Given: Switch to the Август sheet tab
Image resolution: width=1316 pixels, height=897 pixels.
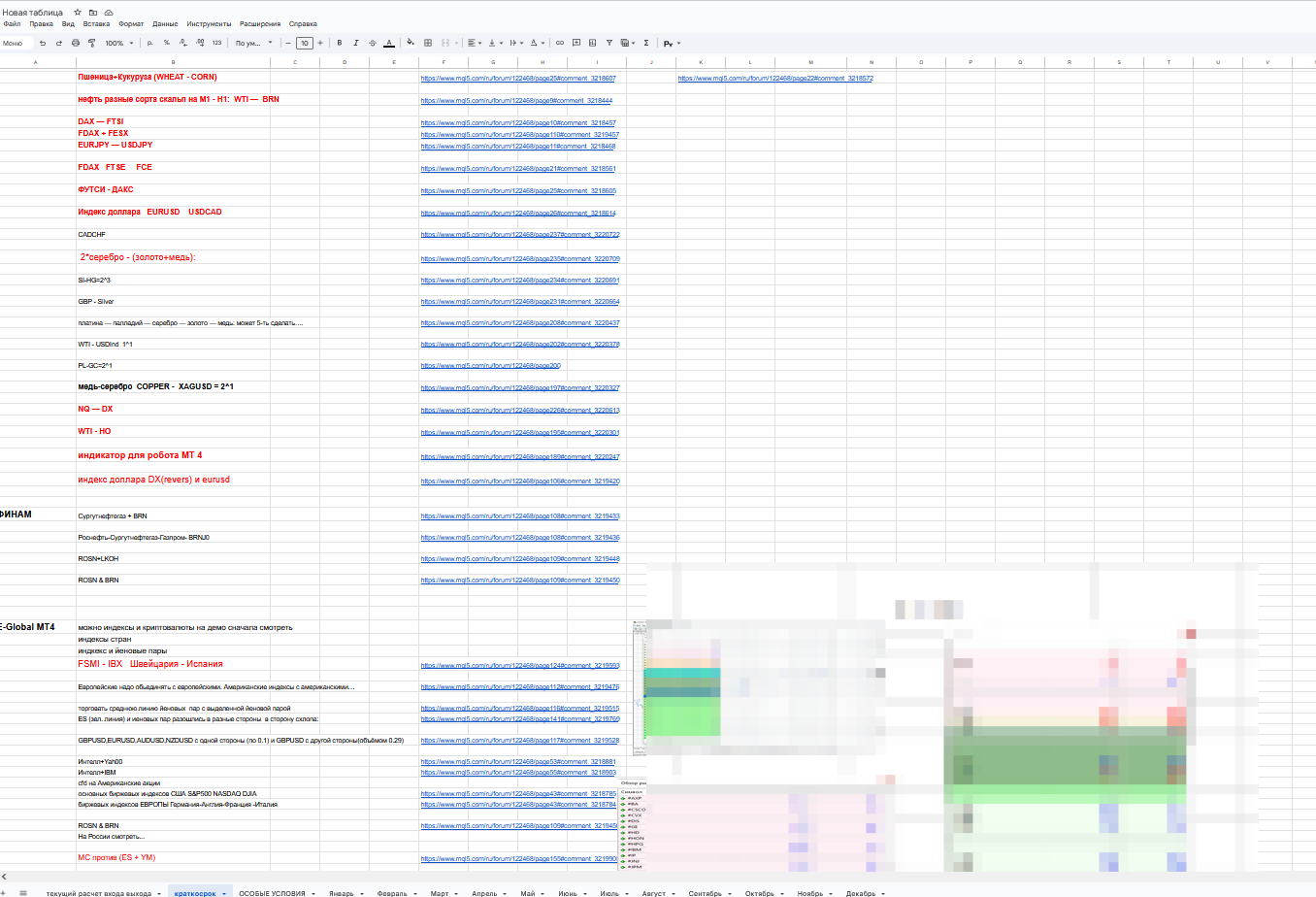Looking at the screenshot, I should 654,893.
